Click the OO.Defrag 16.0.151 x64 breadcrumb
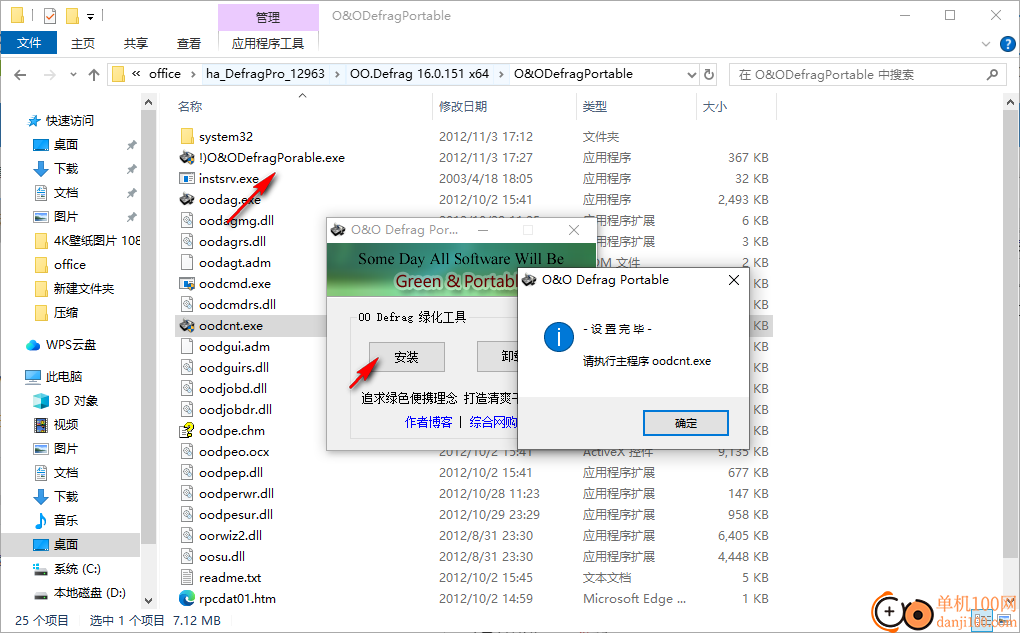The width and height of the screenshot is (1020, 633). (x=419, y=74)
